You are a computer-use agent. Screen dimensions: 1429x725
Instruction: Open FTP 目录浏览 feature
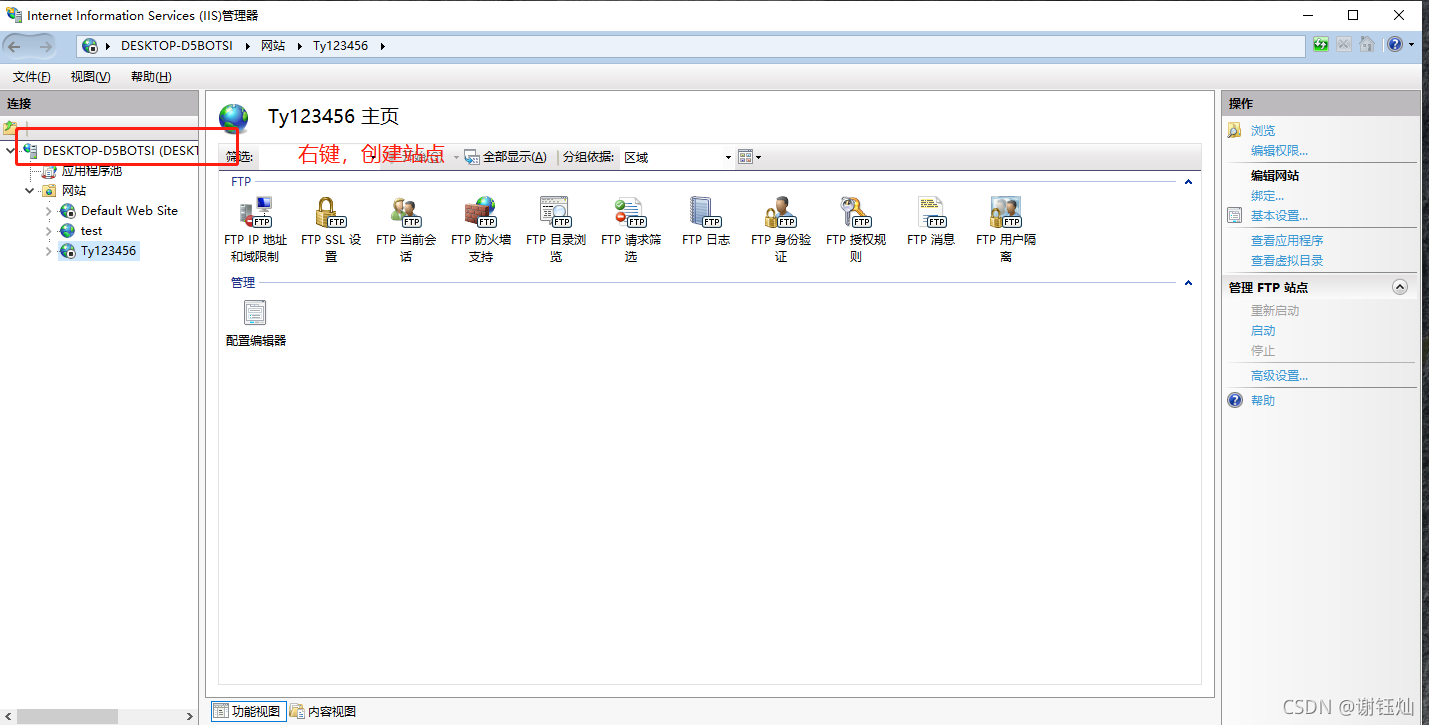click(x=556, y=229)
